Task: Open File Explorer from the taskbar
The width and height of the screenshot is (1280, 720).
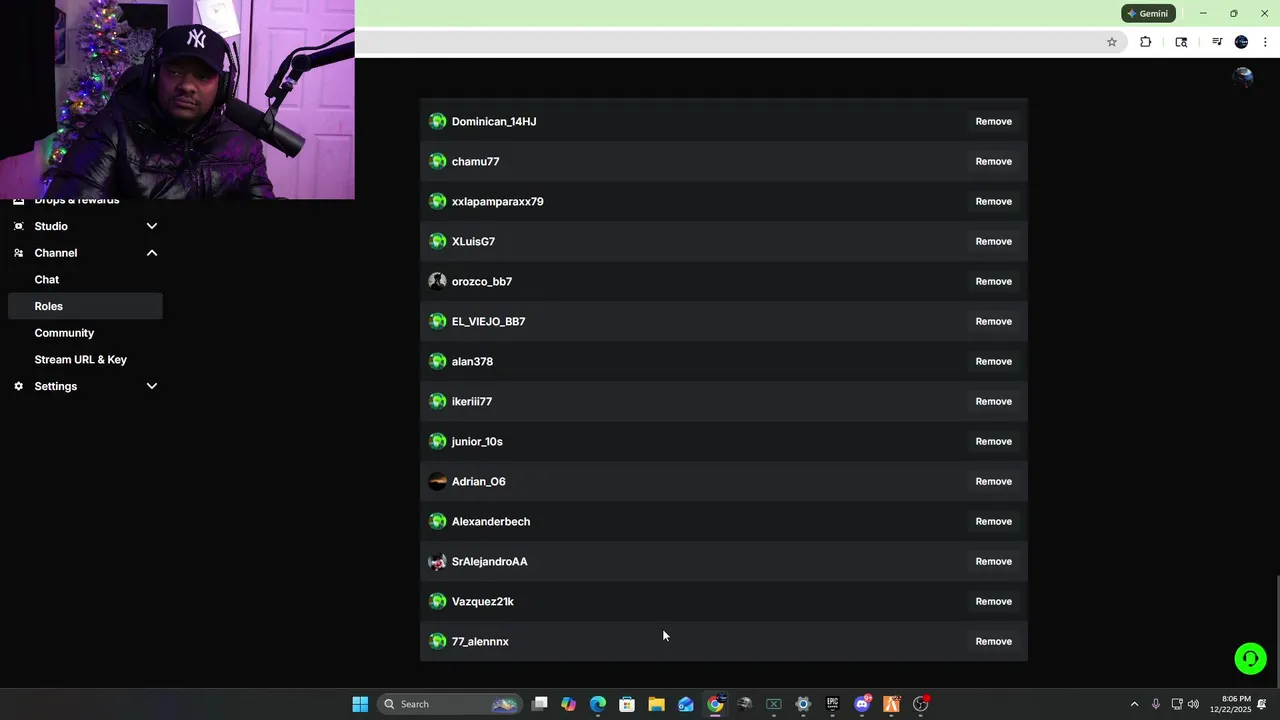Action: [656, 704]
